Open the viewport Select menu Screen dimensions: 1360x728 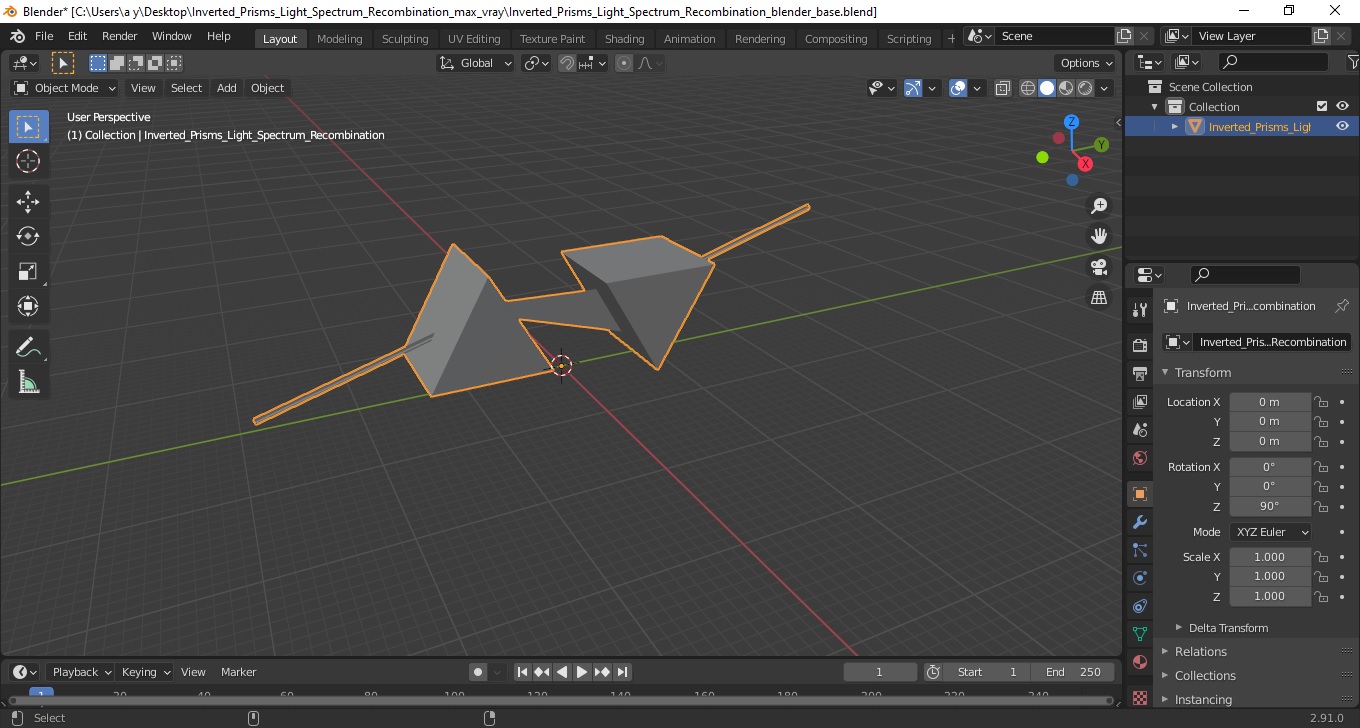186,88
